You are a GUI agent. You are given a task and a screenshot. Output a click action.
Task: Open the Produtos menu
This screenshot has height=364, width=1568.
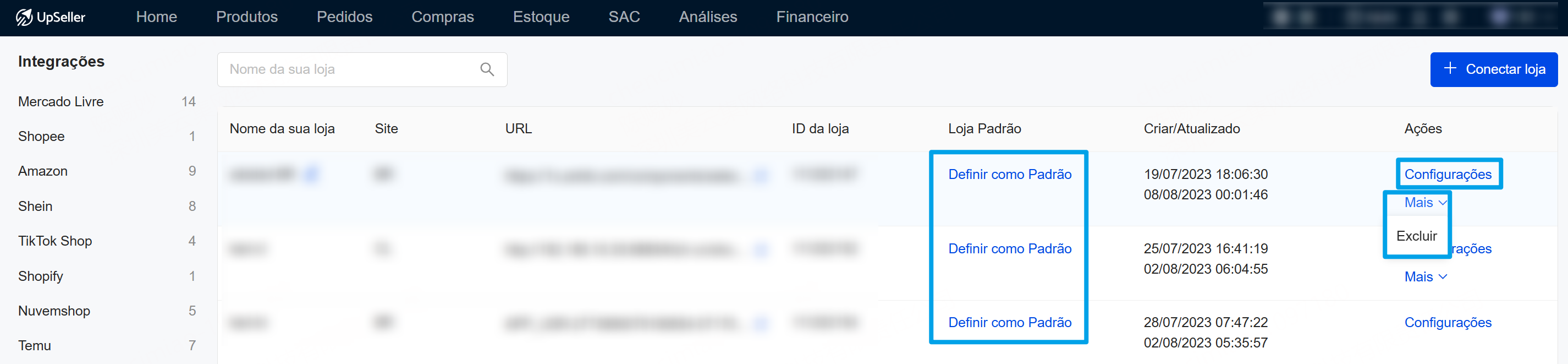coord(246,17)
